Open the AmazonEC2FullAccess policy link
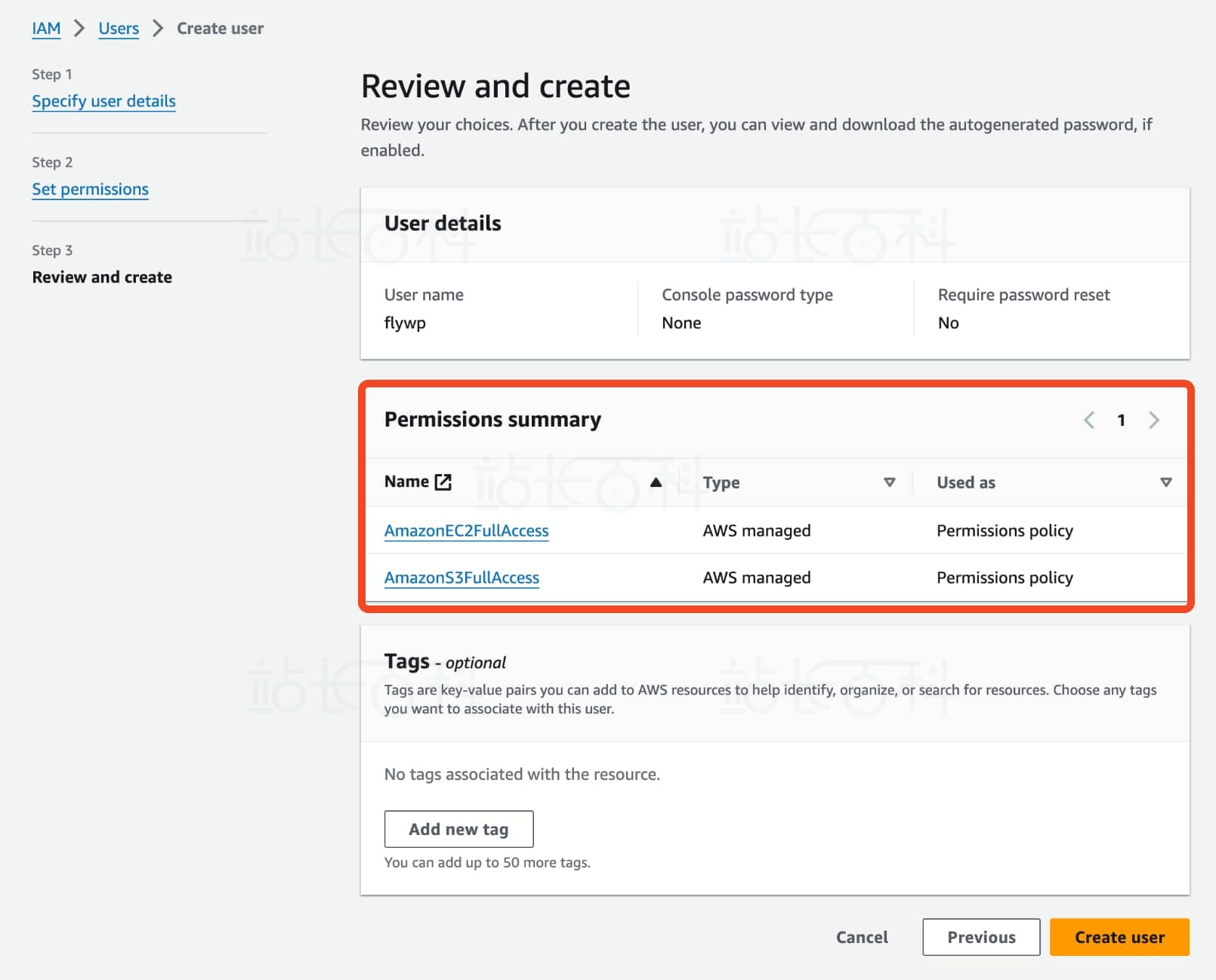This screenshot has height=980, width=1216. [x=466, y=531]
